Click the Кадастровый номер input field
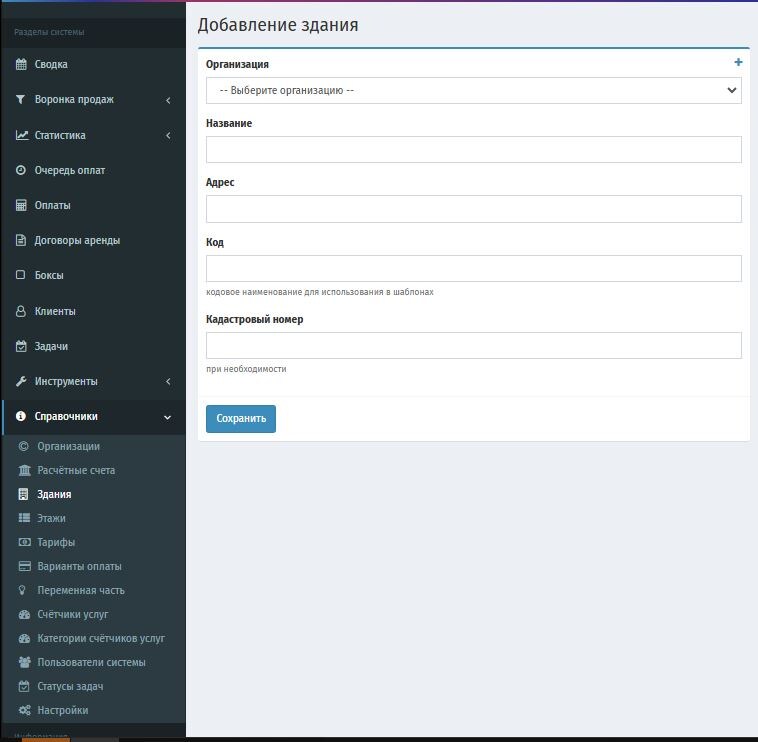758x742 pixels. pyautogui.click(x=473, y=345)
